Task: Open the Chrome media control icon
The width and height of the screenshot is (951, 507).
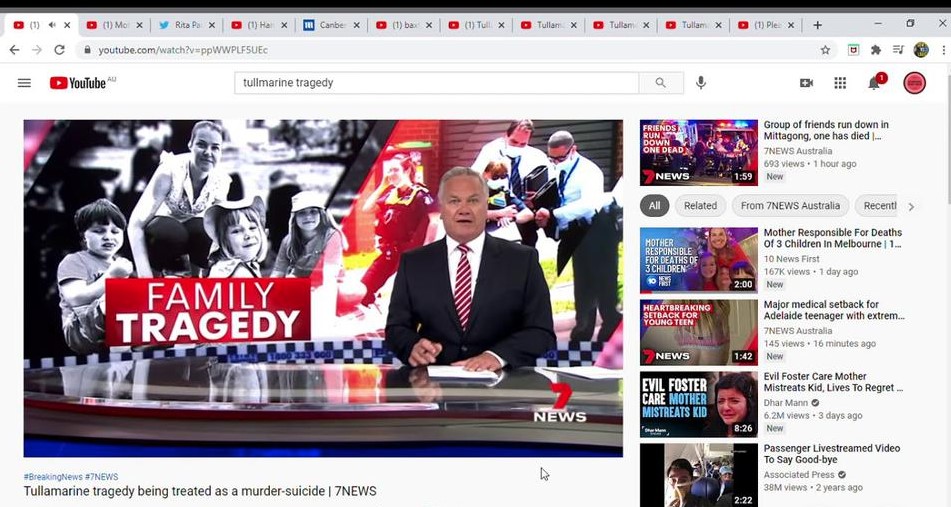Action: click(898, 50)
